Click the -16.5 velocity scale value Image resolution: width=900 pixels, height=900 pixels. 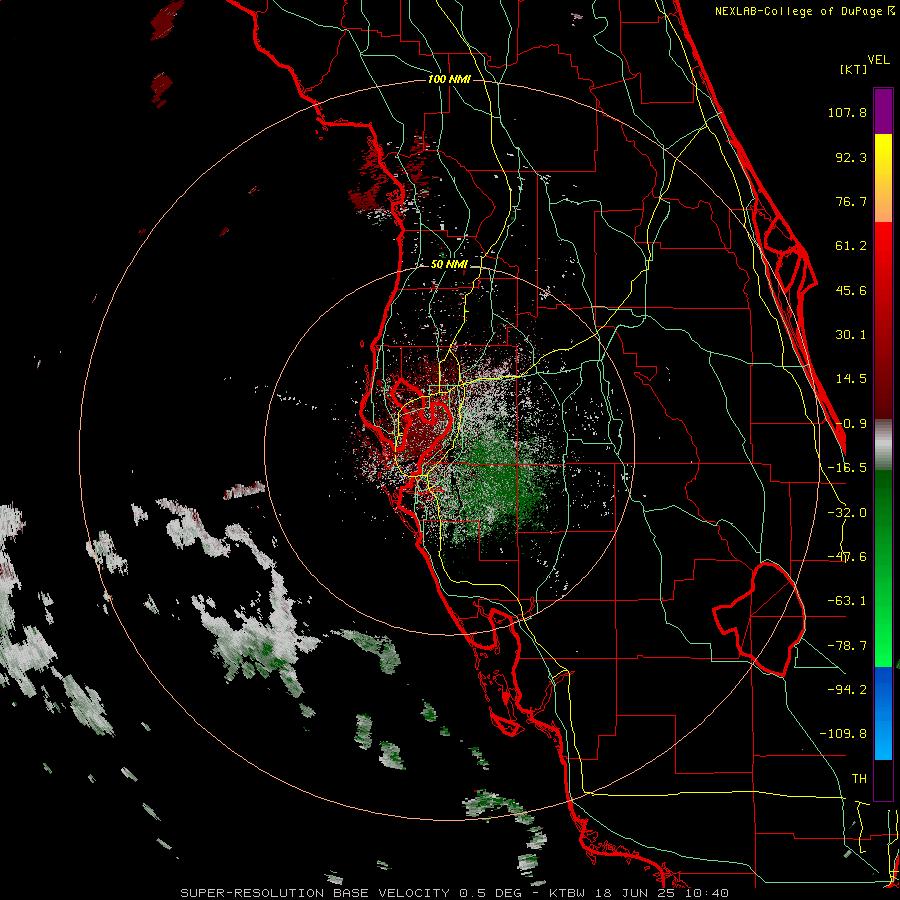click(x=847, y=468)
